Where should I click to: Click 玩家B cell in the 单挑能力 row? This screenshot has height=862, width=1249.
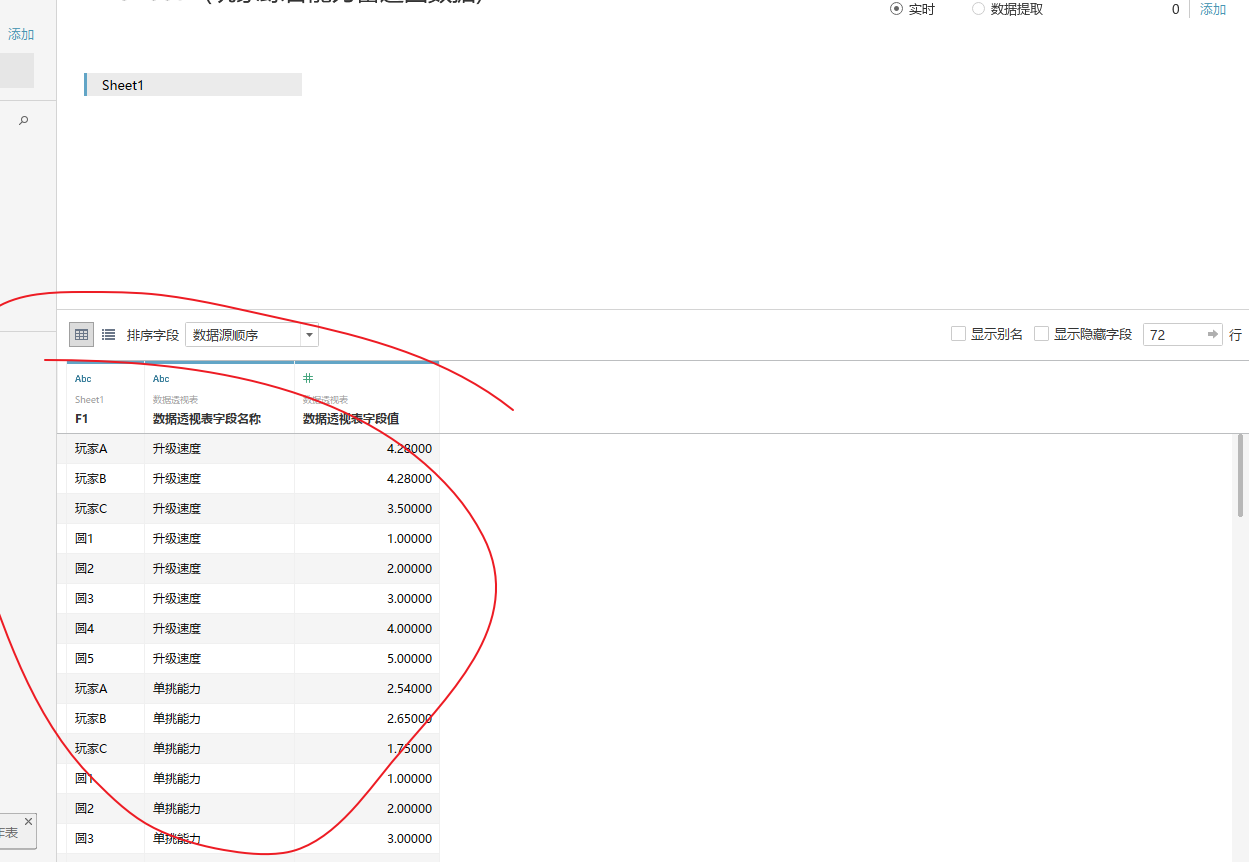[91, 718]
